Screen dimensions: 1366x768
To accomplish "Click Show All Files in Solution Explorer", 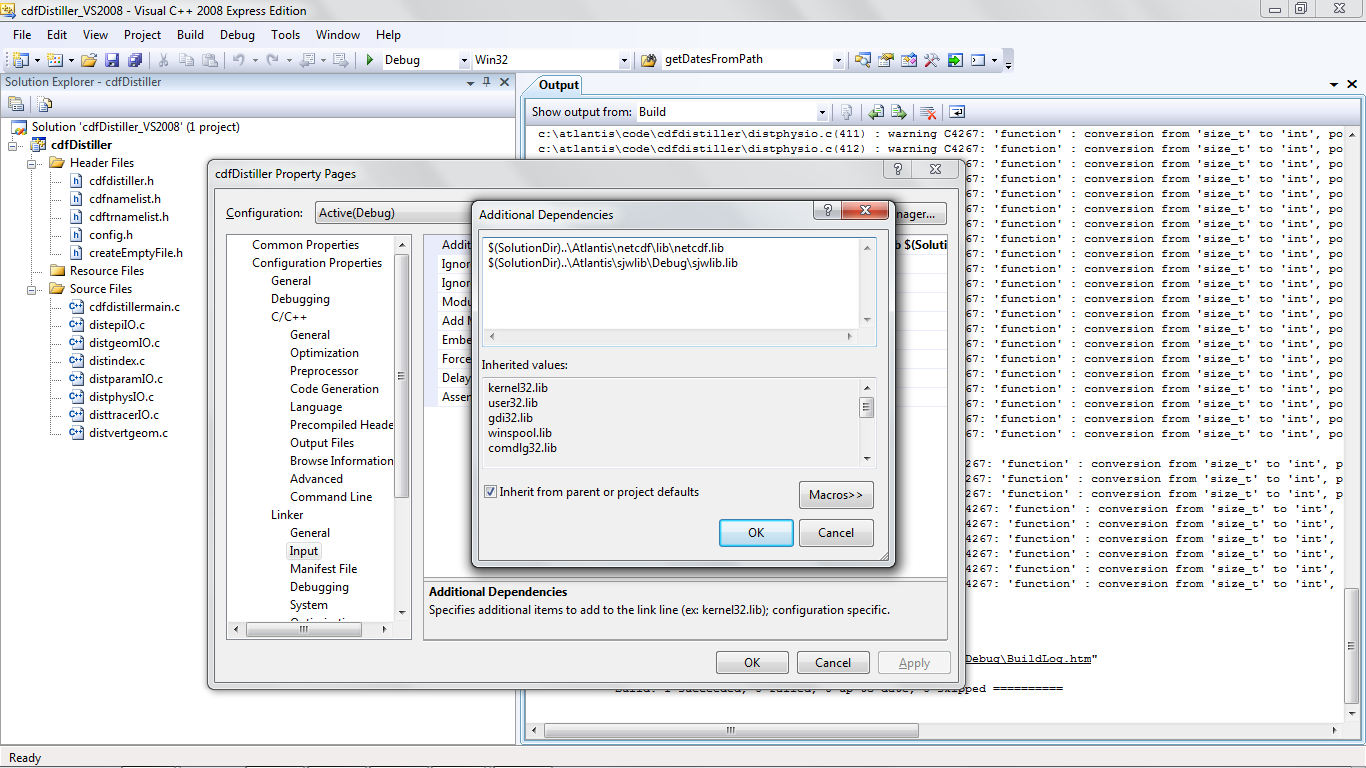I will [x=45, y=104].
